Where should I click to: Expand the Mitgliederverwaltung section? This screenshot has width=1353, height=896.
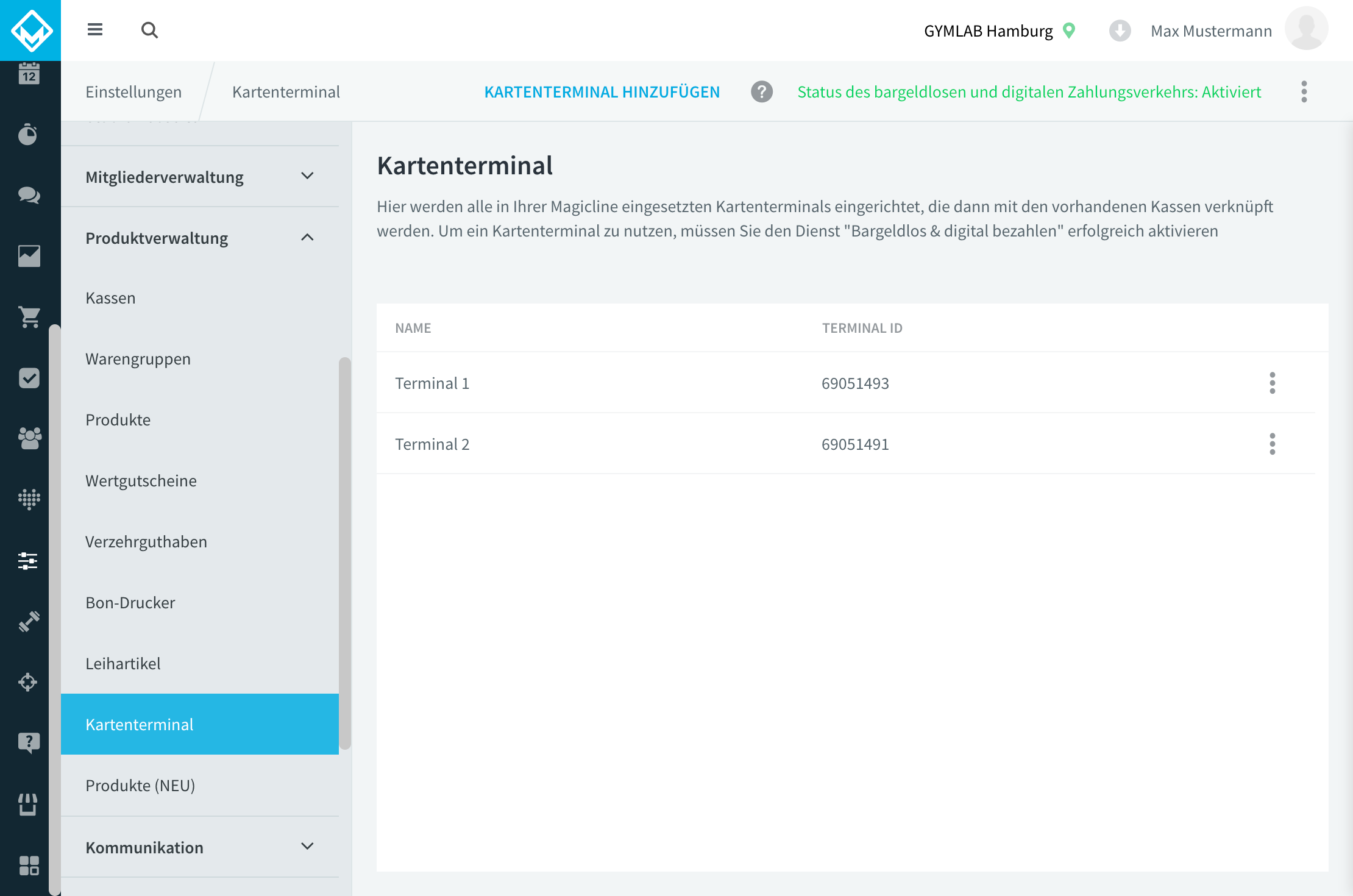tap(200, 177)
